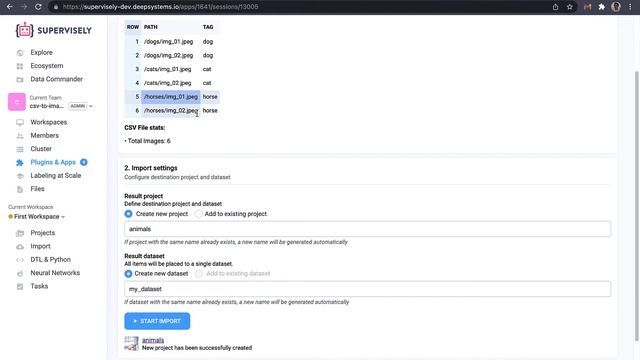
Task: Open the Tasks sidebar entry
Action: point(39,286)
